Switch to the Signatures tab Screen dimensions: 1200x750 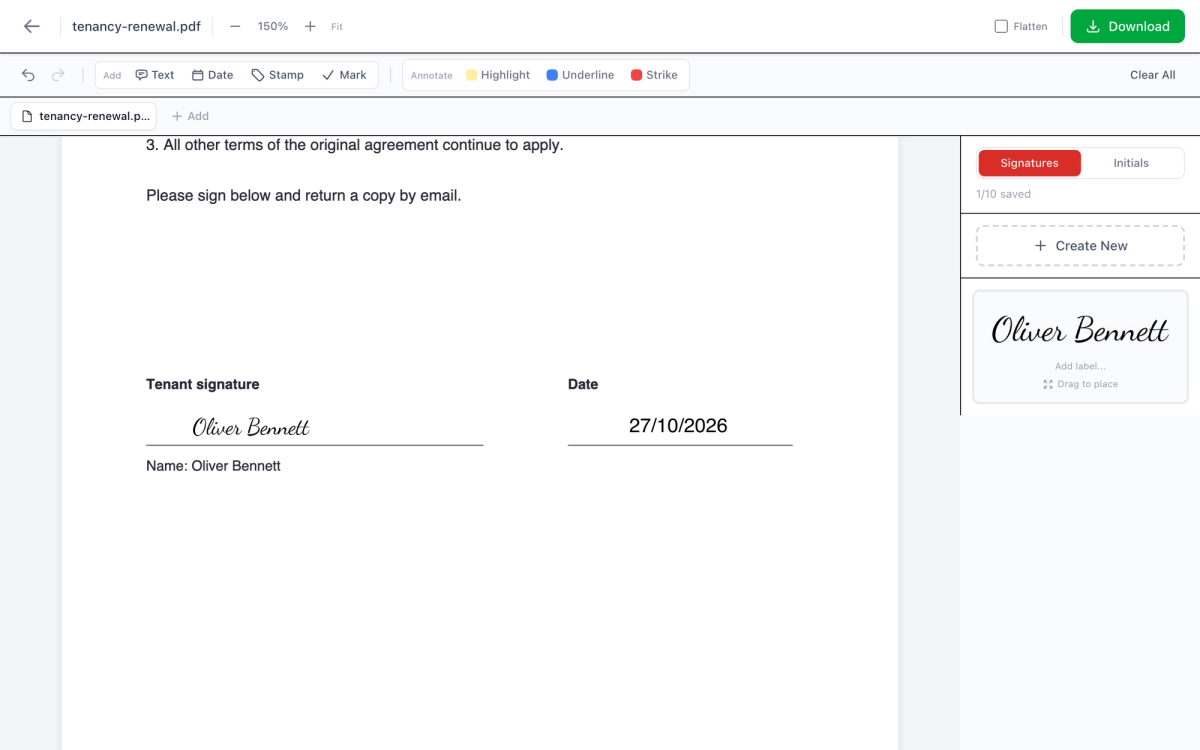pos(1029,163)
